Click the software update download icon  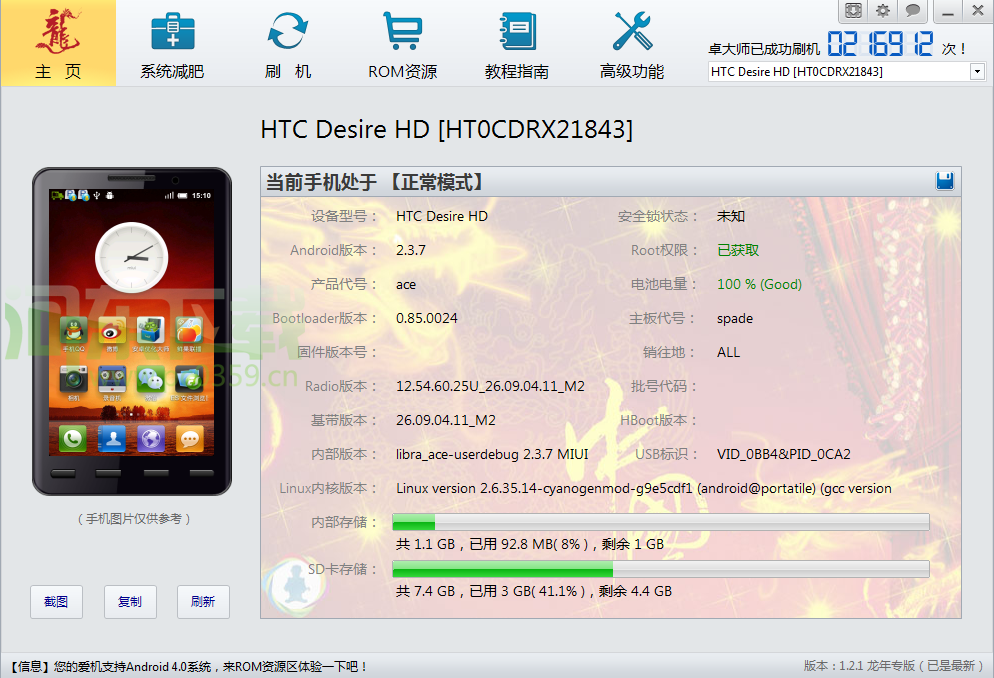point(854,10)
